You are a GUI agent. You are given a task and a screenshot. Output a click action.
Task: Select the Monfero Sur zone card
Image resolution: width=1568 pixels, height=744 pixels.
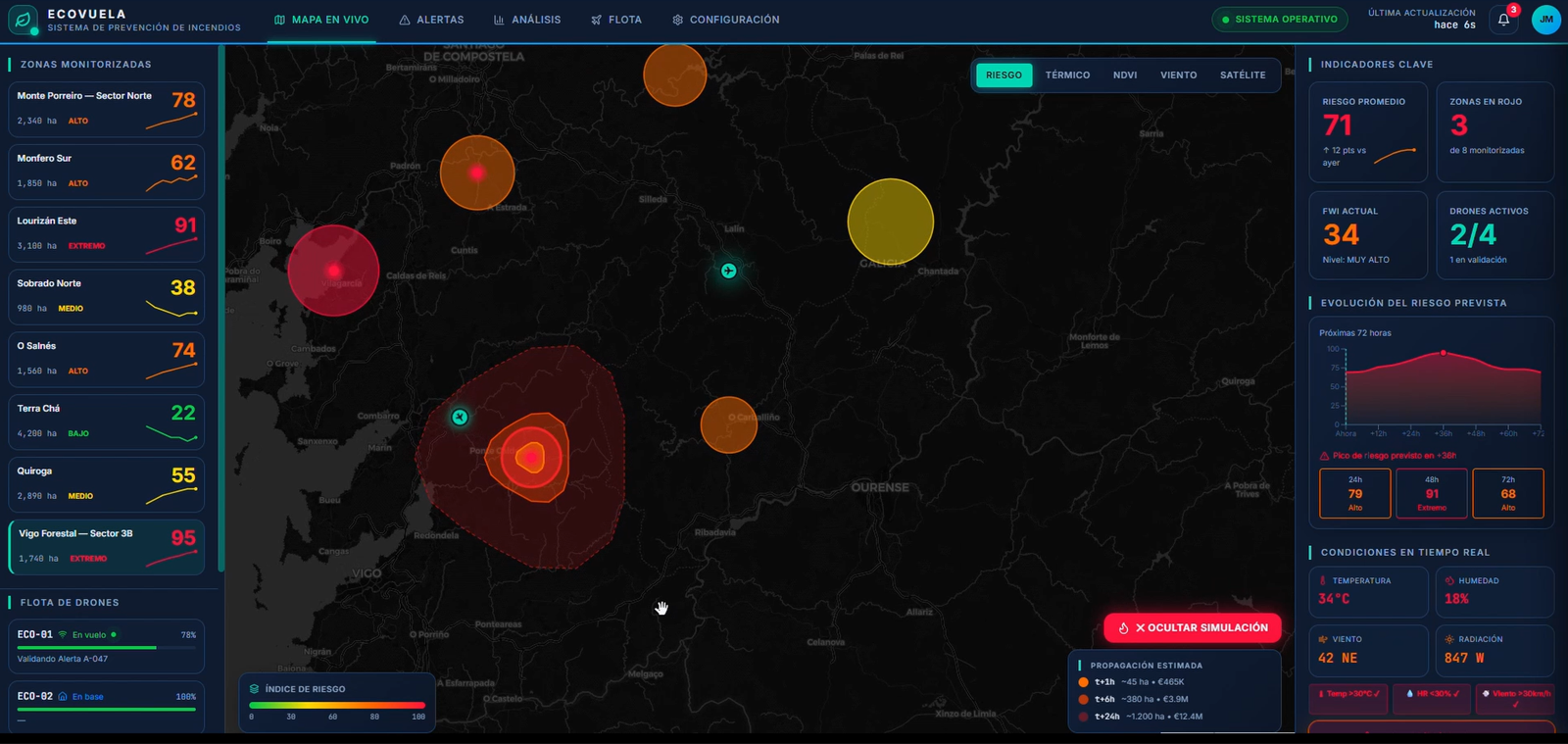pyautogui.click(x=107, y=172)
